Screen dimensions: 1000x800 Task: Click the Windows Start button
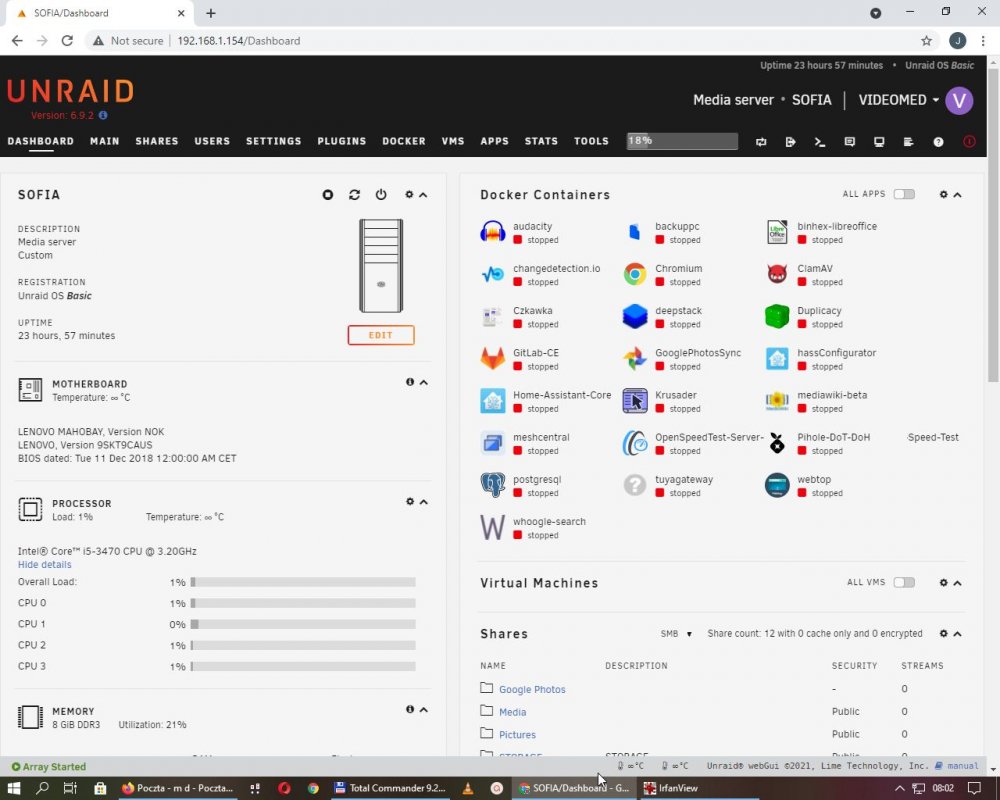[x=13, y=788]
